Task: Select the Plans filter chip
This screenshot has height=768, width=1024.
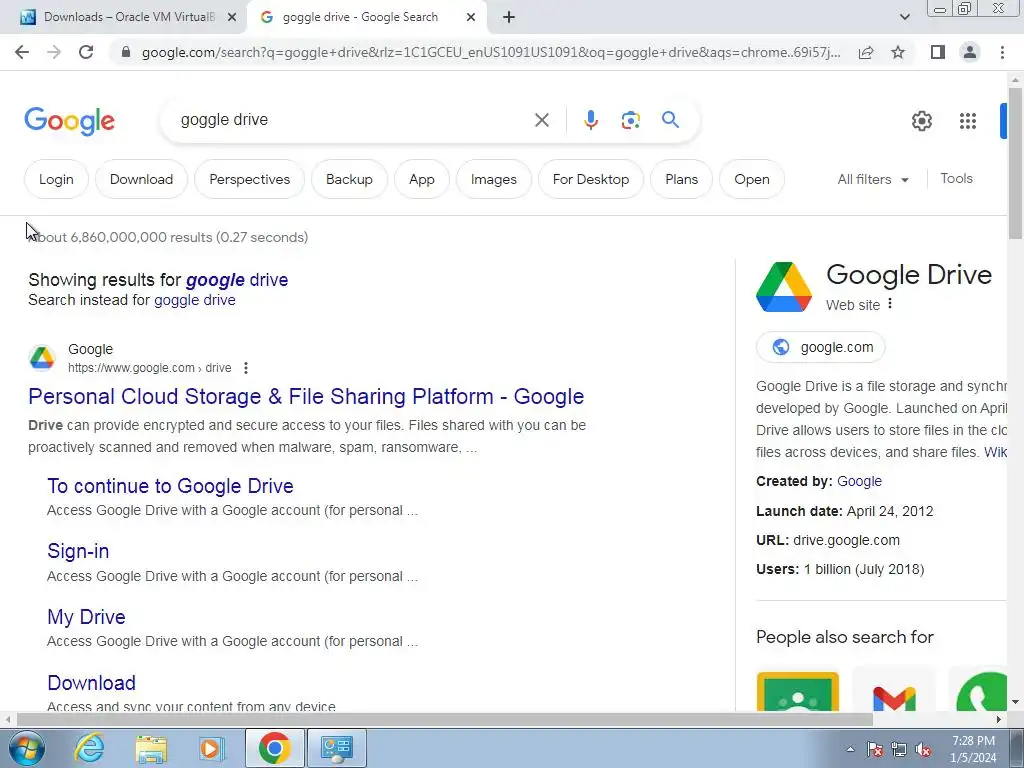Action: click(x=681, y=179)
